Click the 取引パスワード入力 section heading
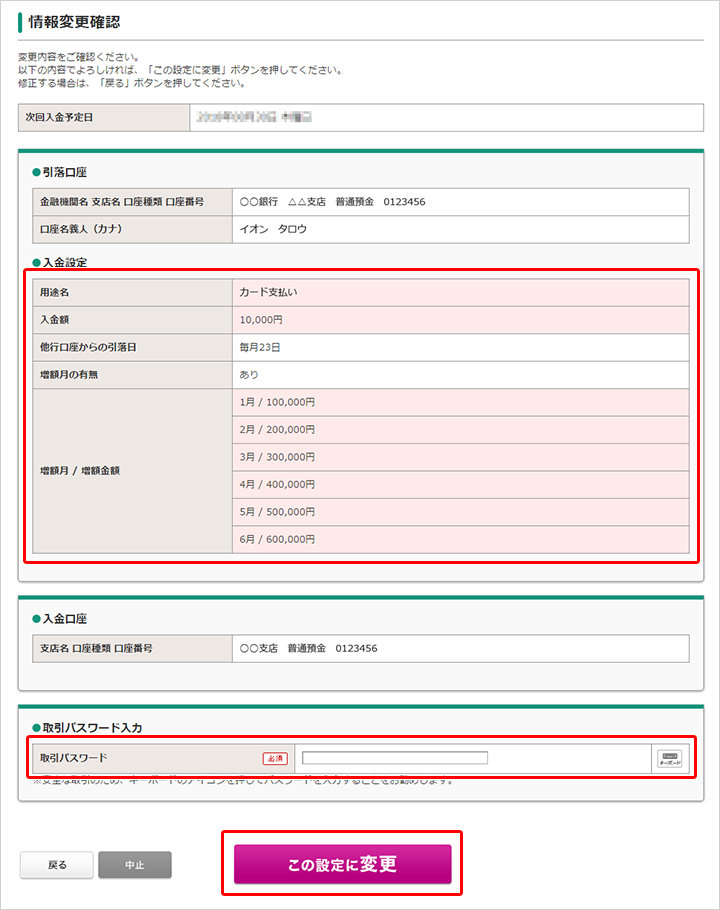The width and height of the screenshot is (720, 910). coord(86,727)
